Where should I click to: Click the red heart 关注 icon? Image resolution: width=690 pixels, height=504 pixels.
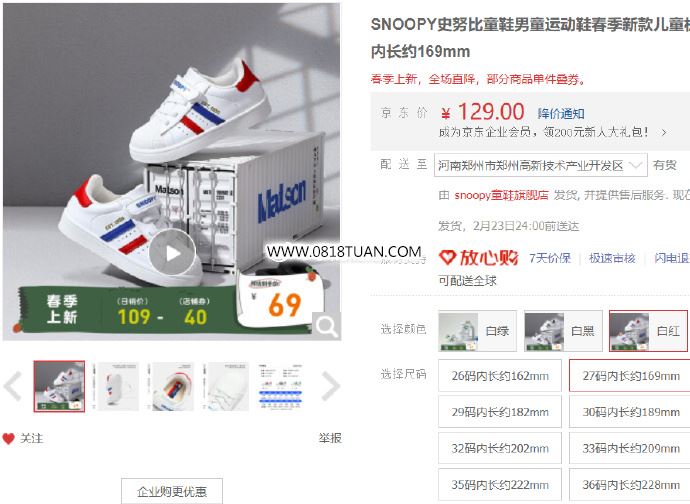tap(8, 438)
